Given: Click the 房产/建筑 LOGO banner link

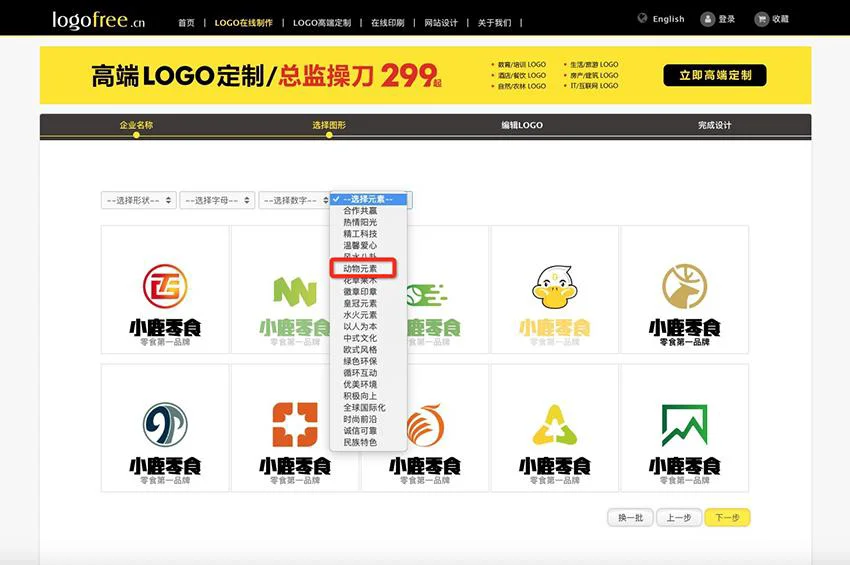Looking at the screenshot, I should 594,75.
